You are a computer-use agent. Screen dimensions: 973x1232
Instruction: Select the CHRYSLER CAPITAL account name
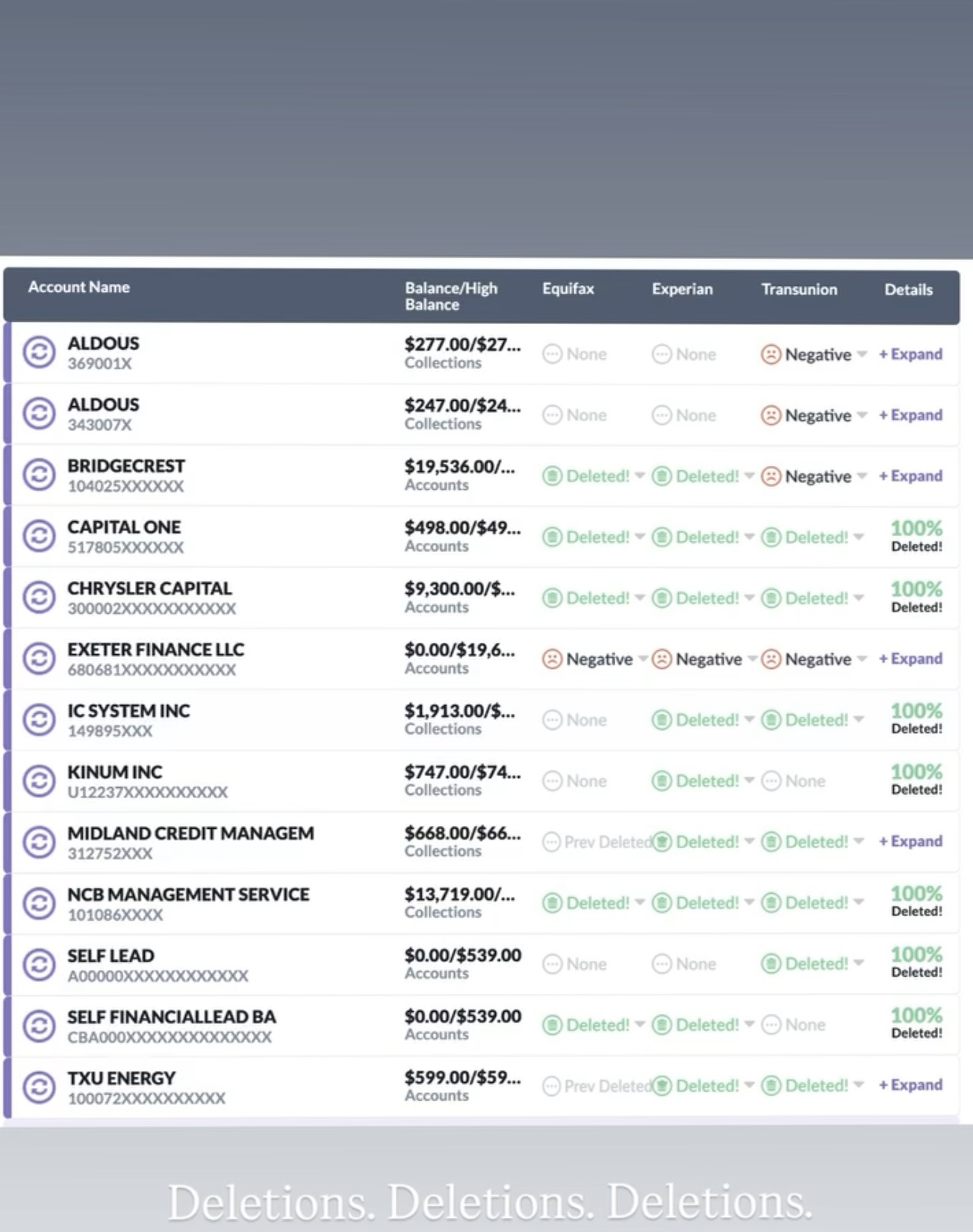point(149,588)
